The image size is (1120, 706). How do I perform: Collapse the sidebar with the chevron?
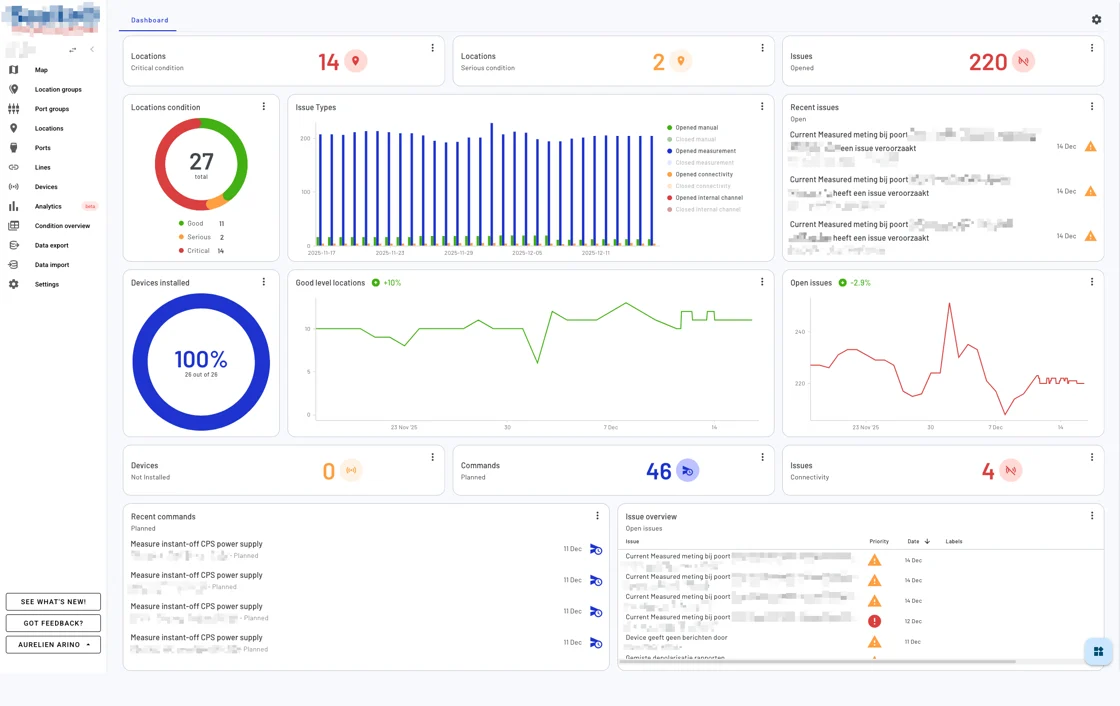click(92, 48)
